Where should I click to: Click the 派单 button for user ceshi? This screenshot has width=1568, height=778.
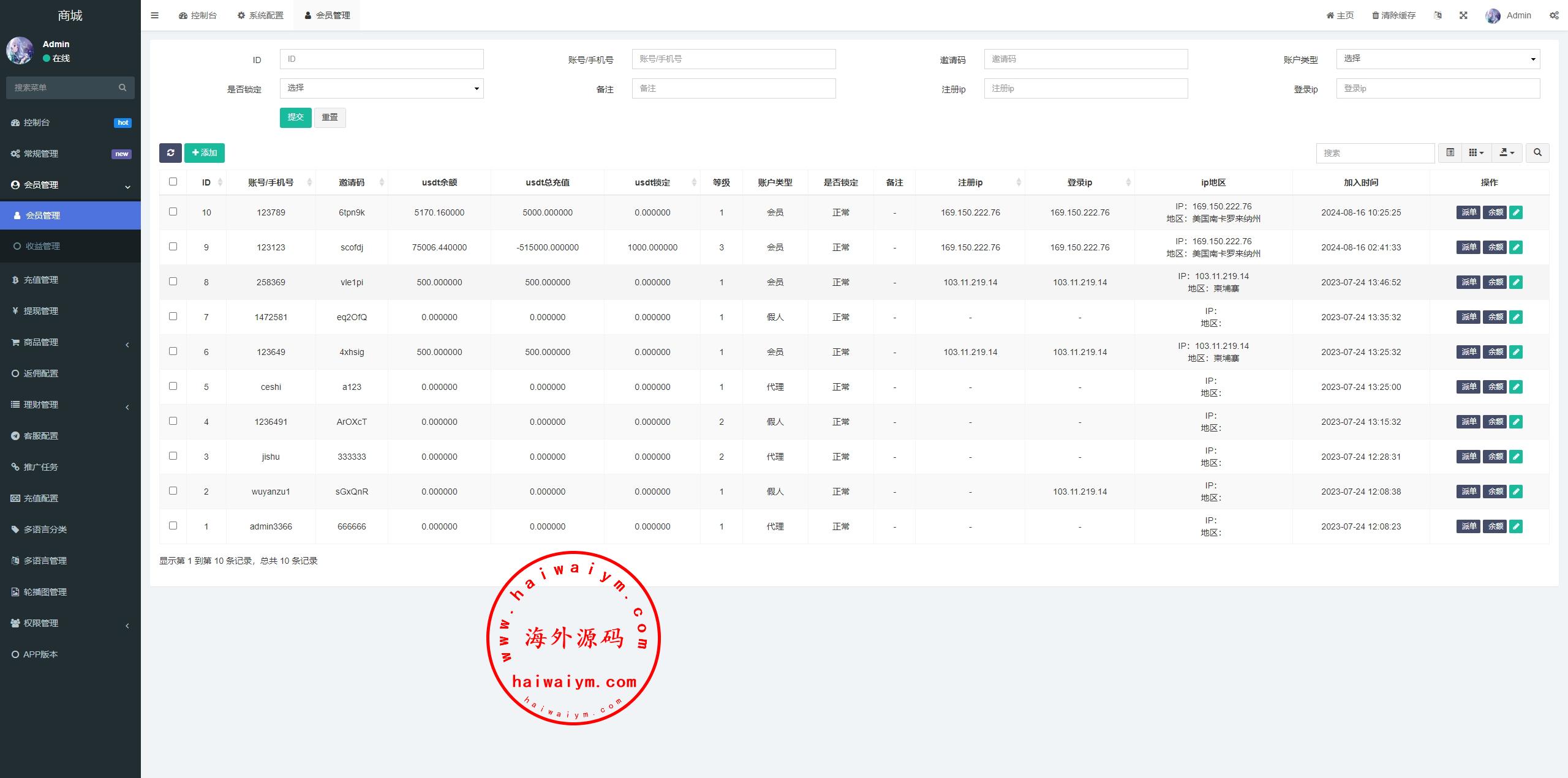[1468, 387]
